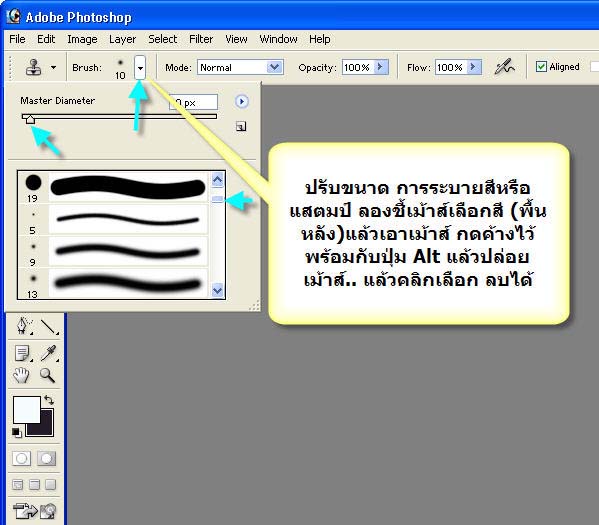Uncheck the Aligned checkbox
This screenshot has height=525, width=599.
(x=541, y=66)
